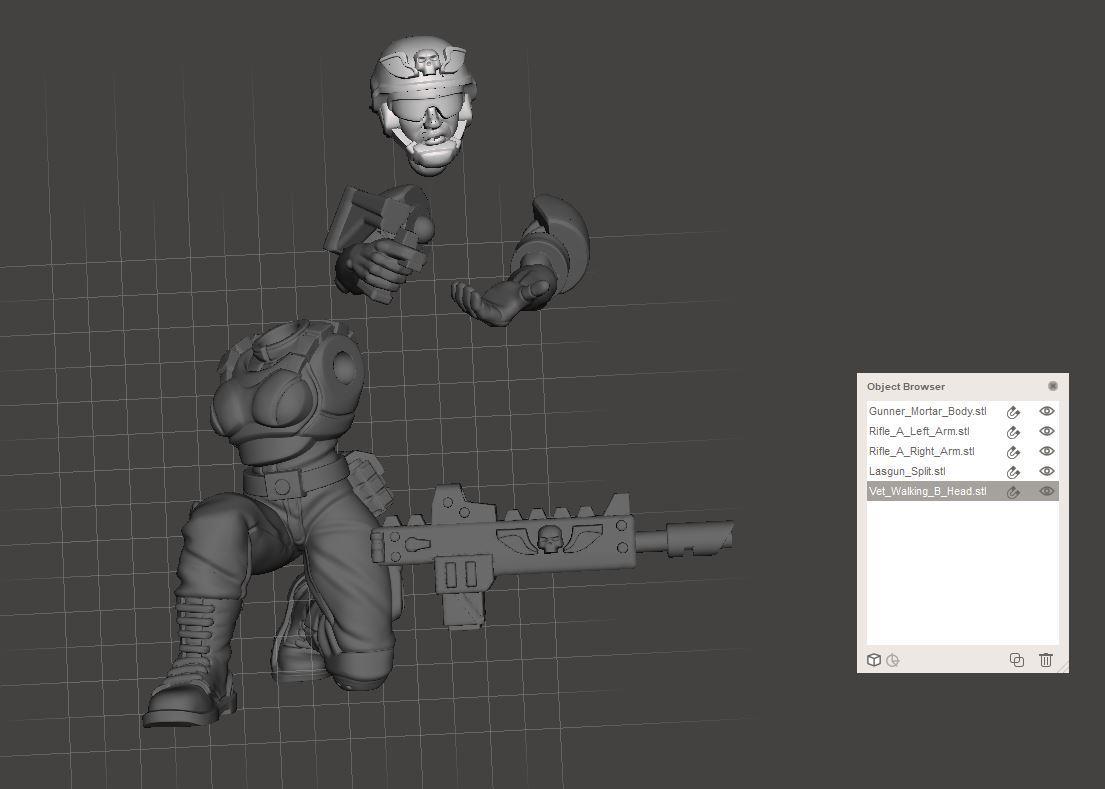
Task: Toggle visibility of Rifle_A_Left_Arm.stl
Action: click(x=1047, y=431)
